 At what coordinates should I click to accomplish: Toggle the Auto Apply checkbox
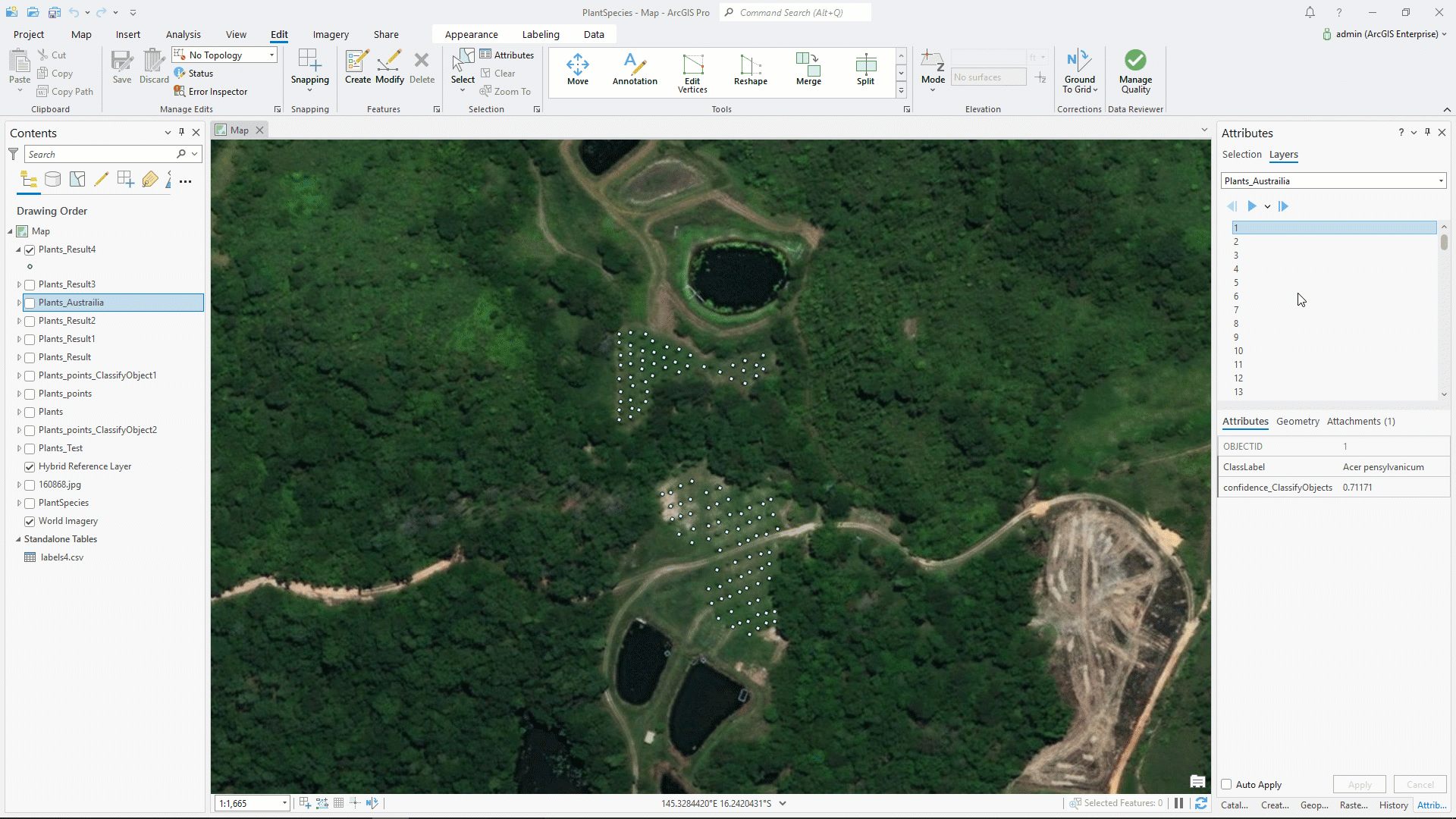(1226, 785)
